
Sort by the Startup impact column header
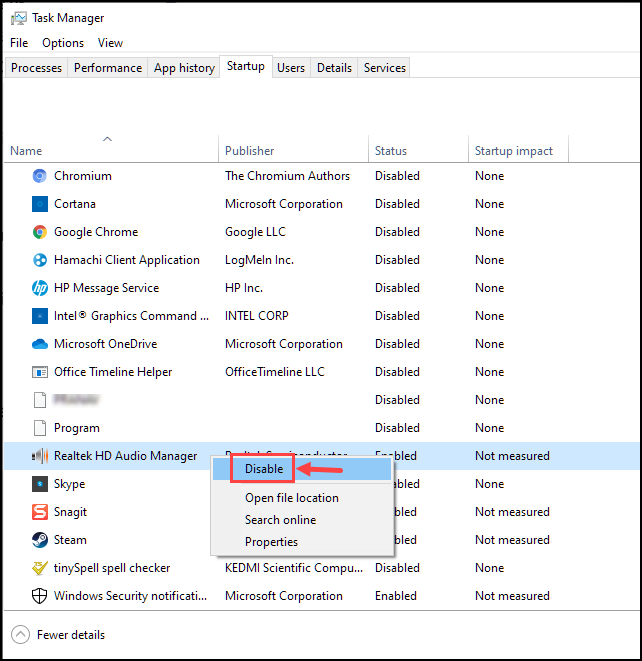514,151
